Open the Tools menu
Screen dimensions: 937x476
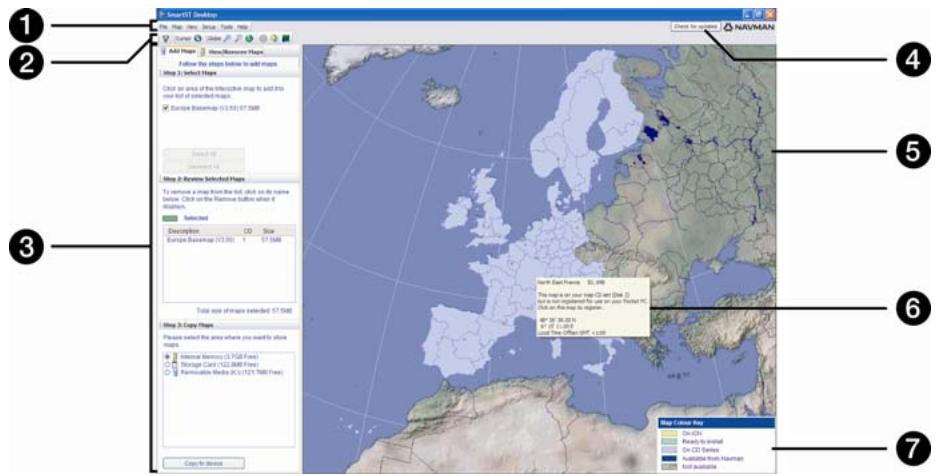pos(226,27)
